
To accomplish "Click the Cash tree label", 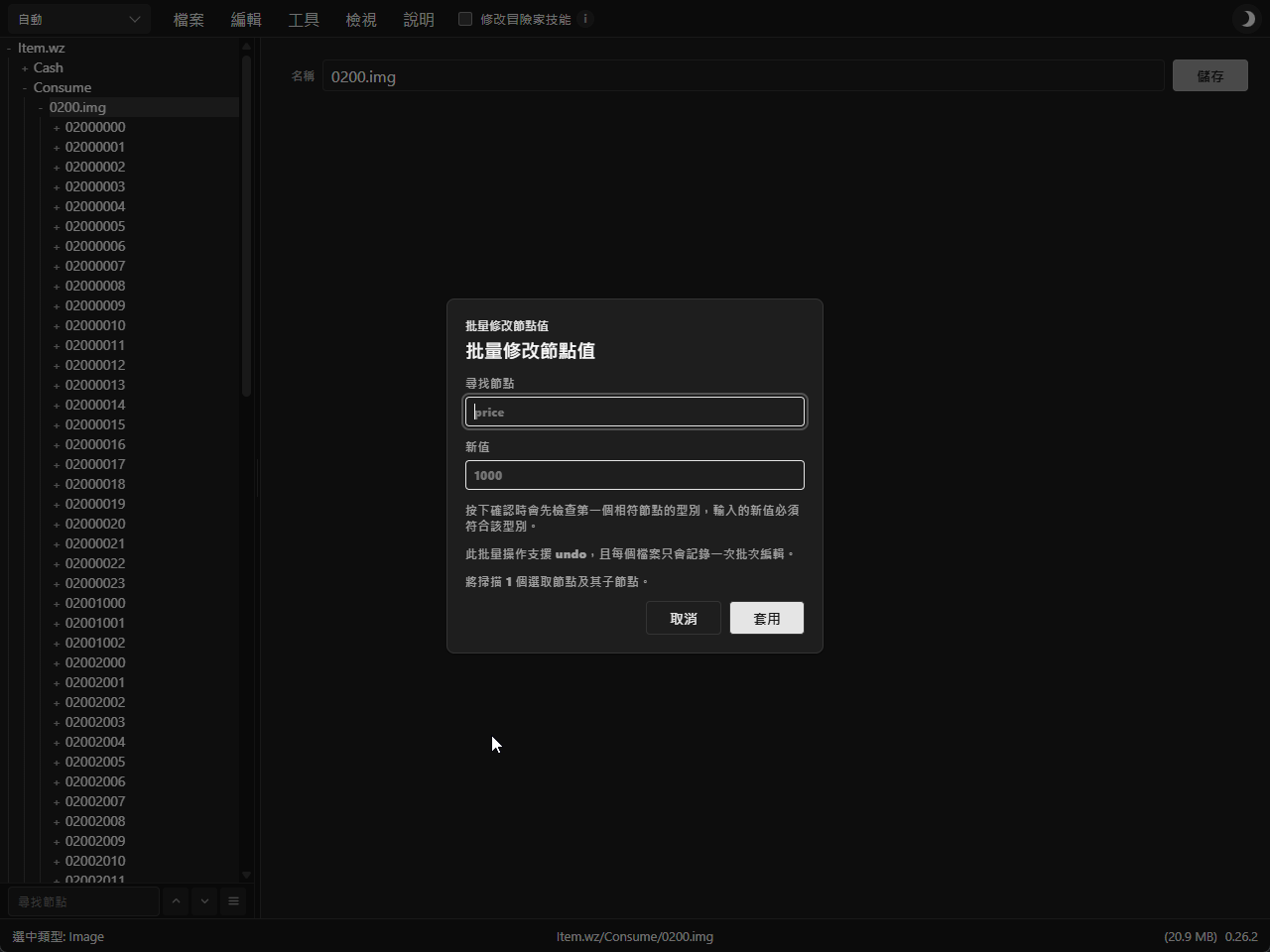I will 49,67.
